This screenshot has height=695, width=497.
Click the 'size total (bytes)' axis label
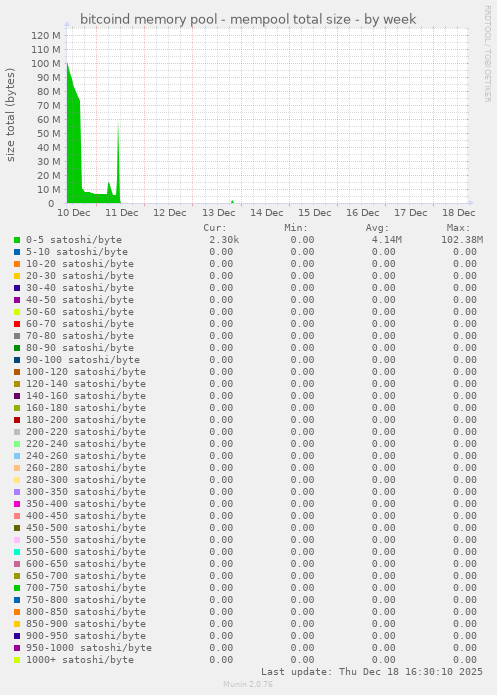pos(10,115)
